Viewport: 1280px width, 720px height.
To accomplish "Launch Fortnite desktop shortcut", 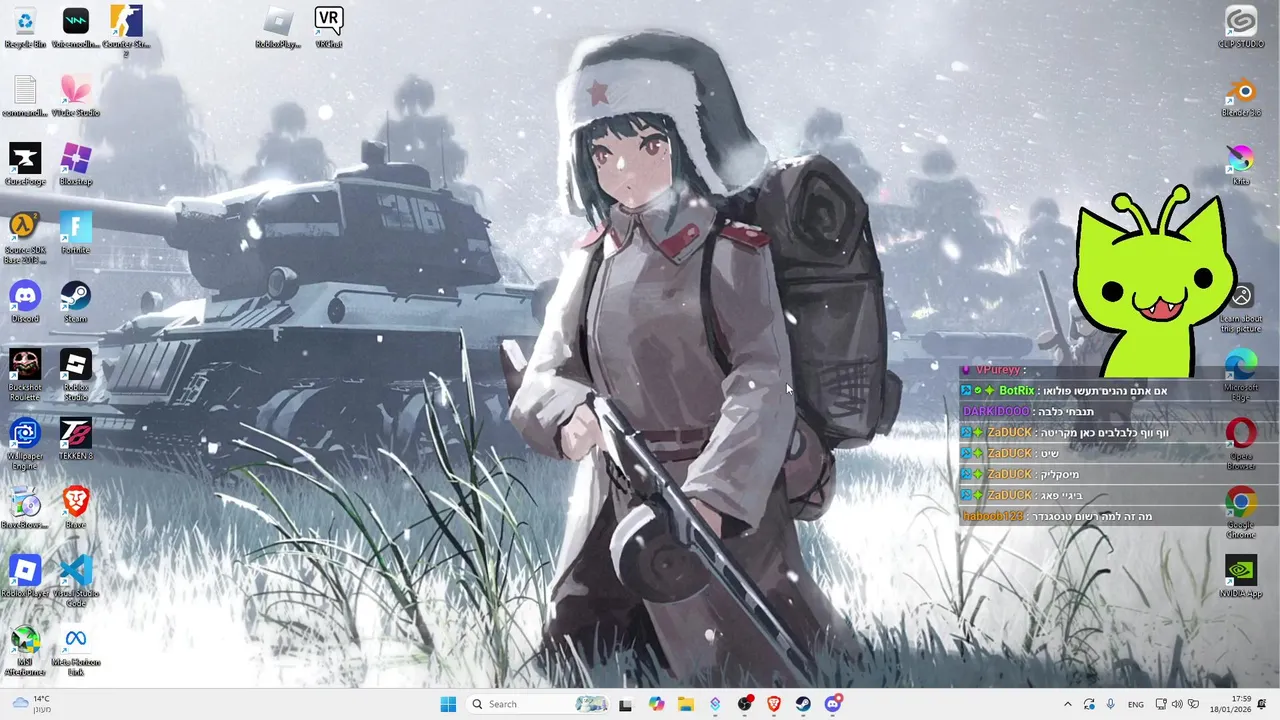I will [75, 234].
